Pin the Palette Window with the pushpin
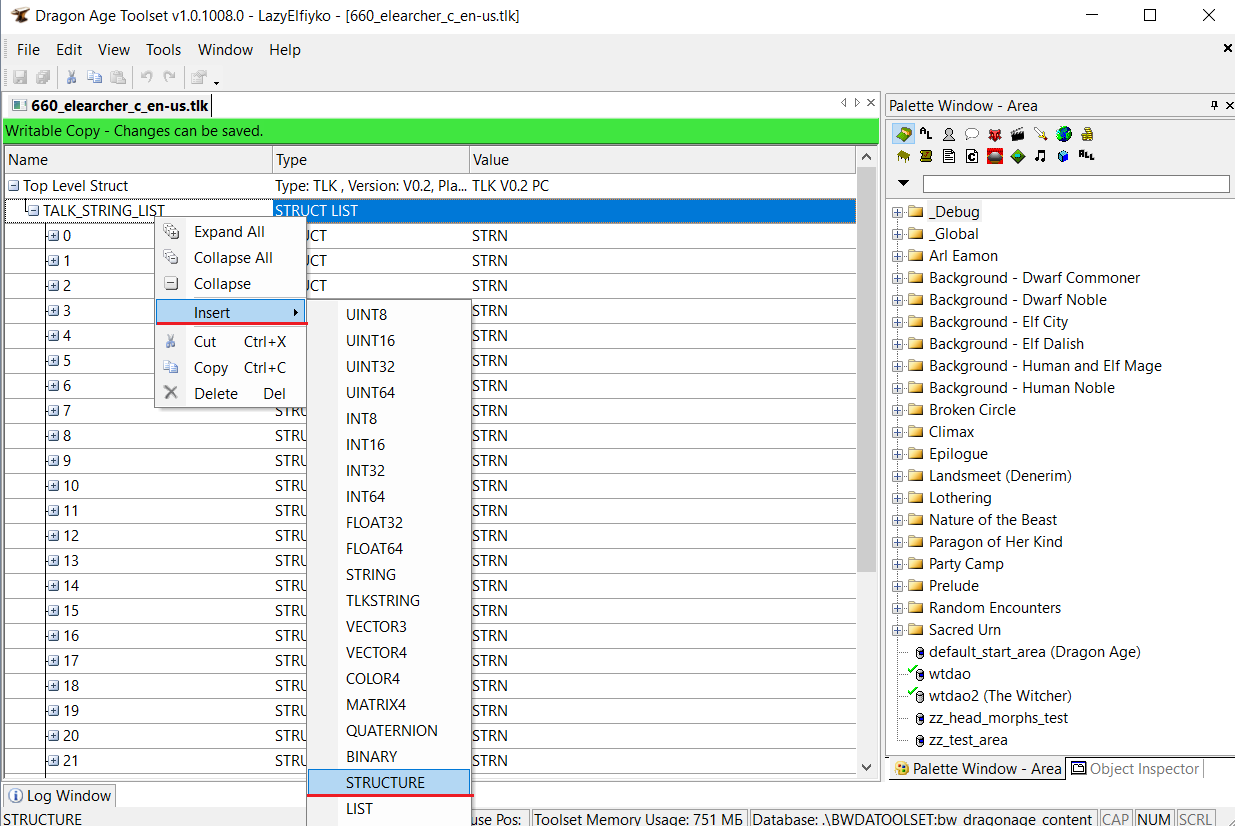This screenshot has height=826, width=1235. (x=1214, y=105)
